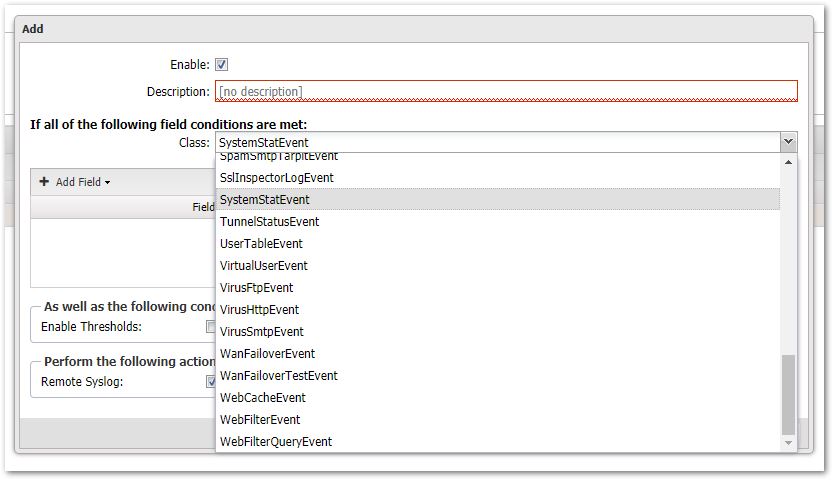Viewport: 833px width, 480px height.
Task: Select WebFilterQueryEvent at list bottom
Action: [x=276, y=442]
